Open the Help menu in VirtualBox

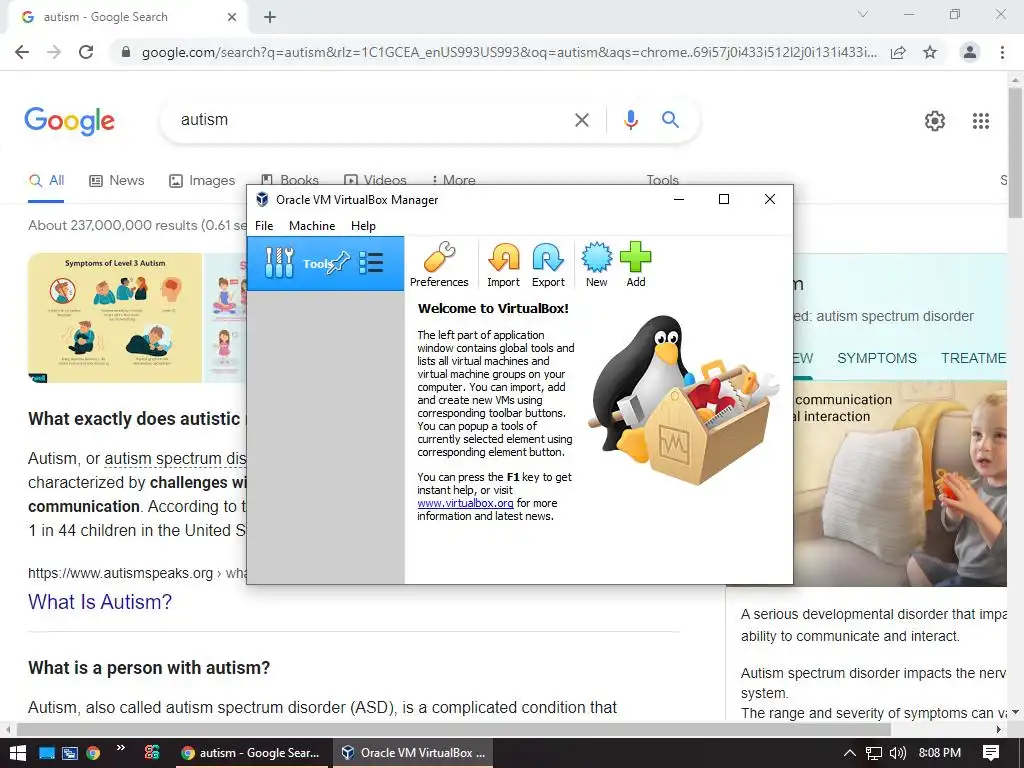click(363, 225)
